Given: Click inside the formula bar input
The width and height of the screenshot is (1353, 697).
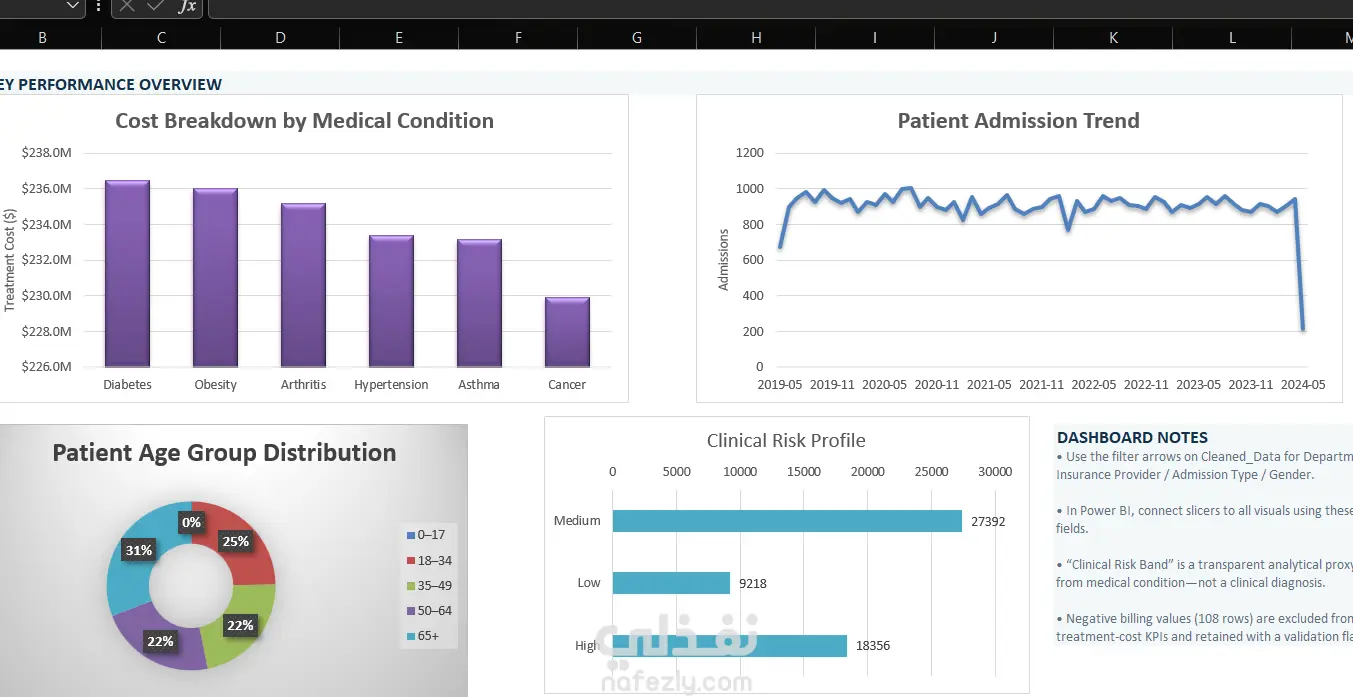Looking at the screenshot, I should tap(780, 7).
